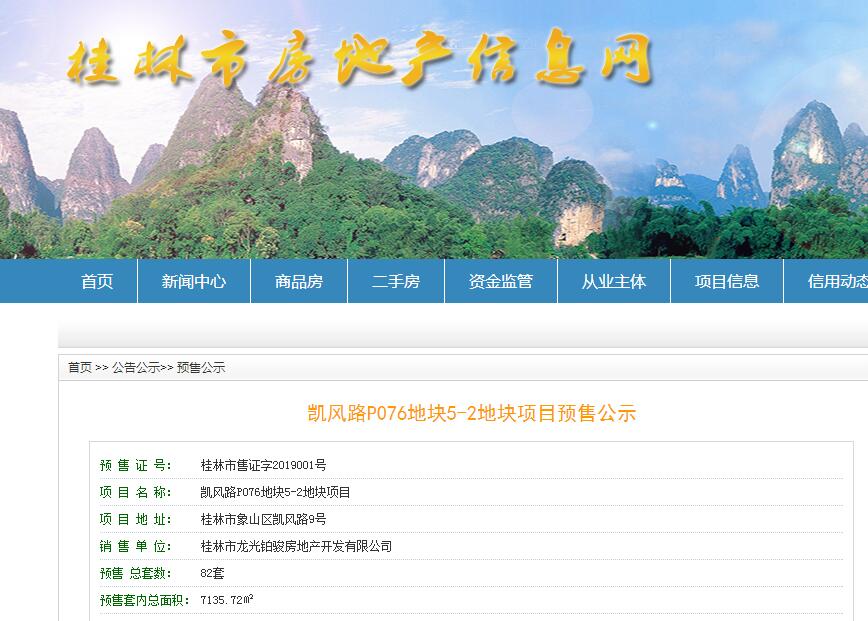Click the 信用动态 navigation item
The image size is (868, 621).
coord(838,282)
